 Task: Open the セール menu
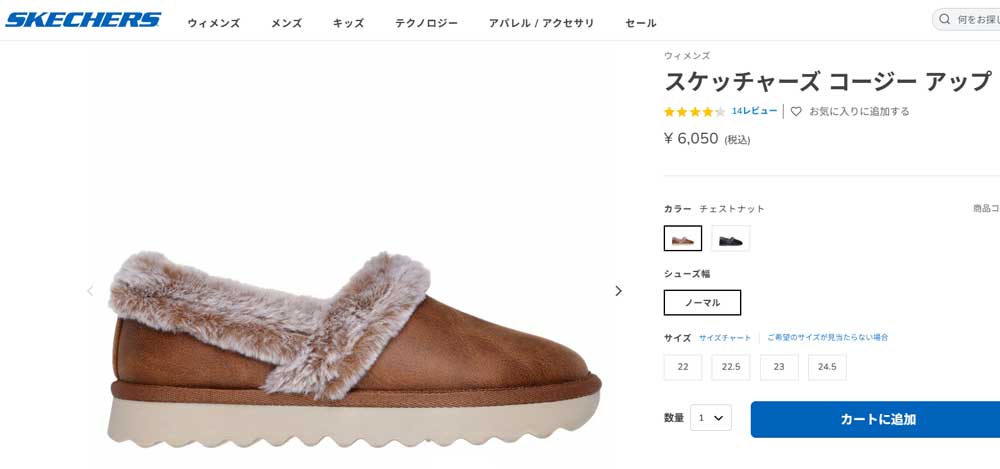pos(641,23)
